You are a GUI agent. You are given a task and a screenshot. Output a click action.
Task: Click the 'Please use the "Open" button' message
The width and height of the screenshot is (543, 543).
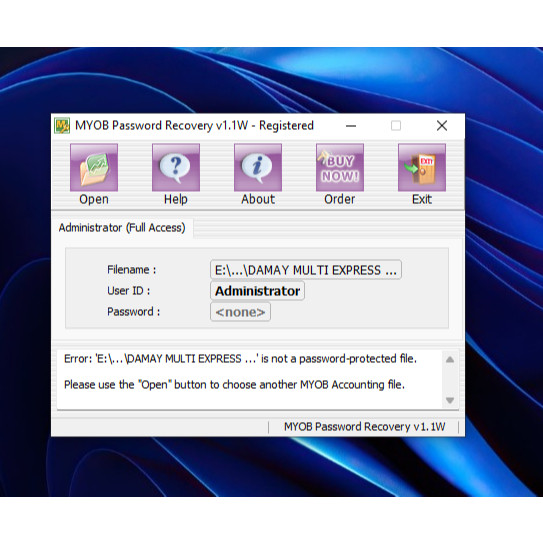click(234, 385)
